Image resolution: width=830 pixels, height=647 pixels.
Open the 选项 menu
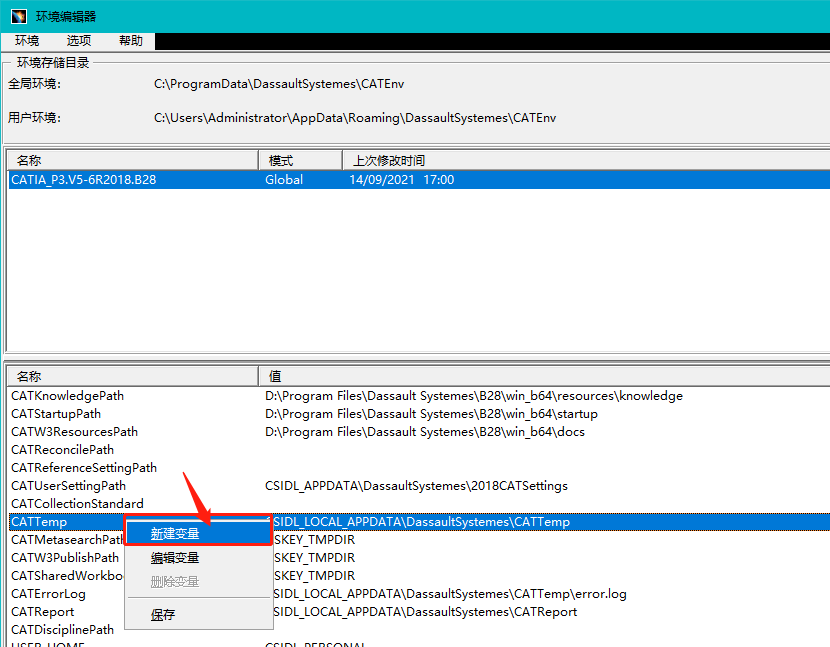coord(79,41)
